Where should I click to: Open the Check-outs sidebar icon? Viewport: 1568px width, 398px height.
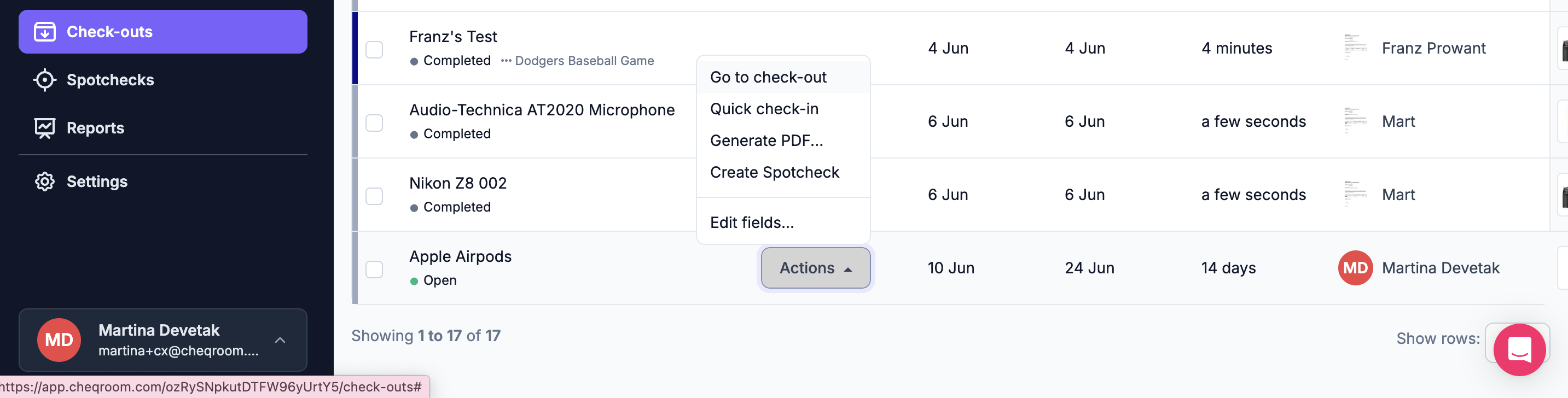pyautogui.click(x=44, y=32)
